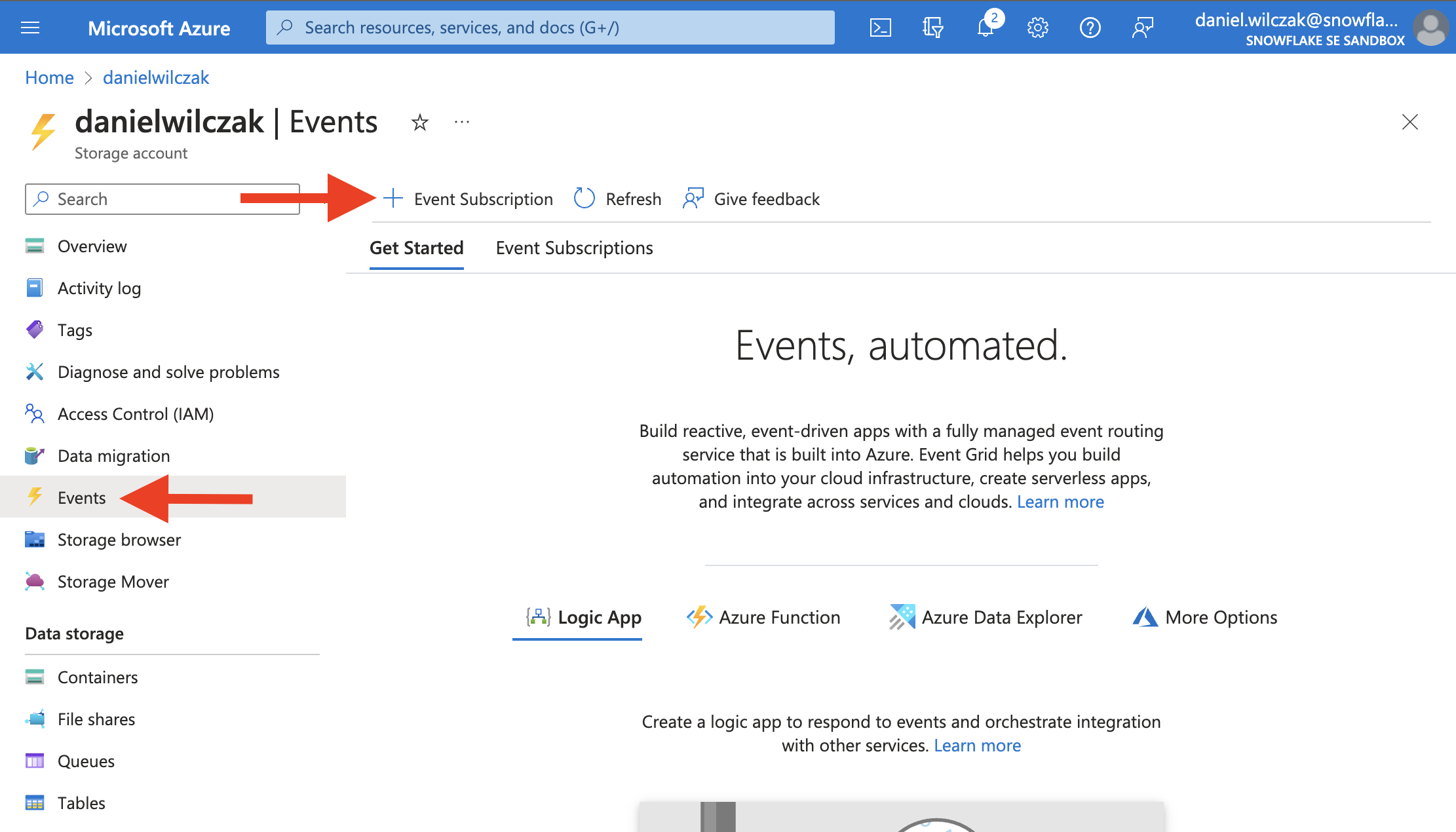Open the hamburger portal menu
The width and height of the screenshot is (1456, 832).
click(x=30, y=28)
